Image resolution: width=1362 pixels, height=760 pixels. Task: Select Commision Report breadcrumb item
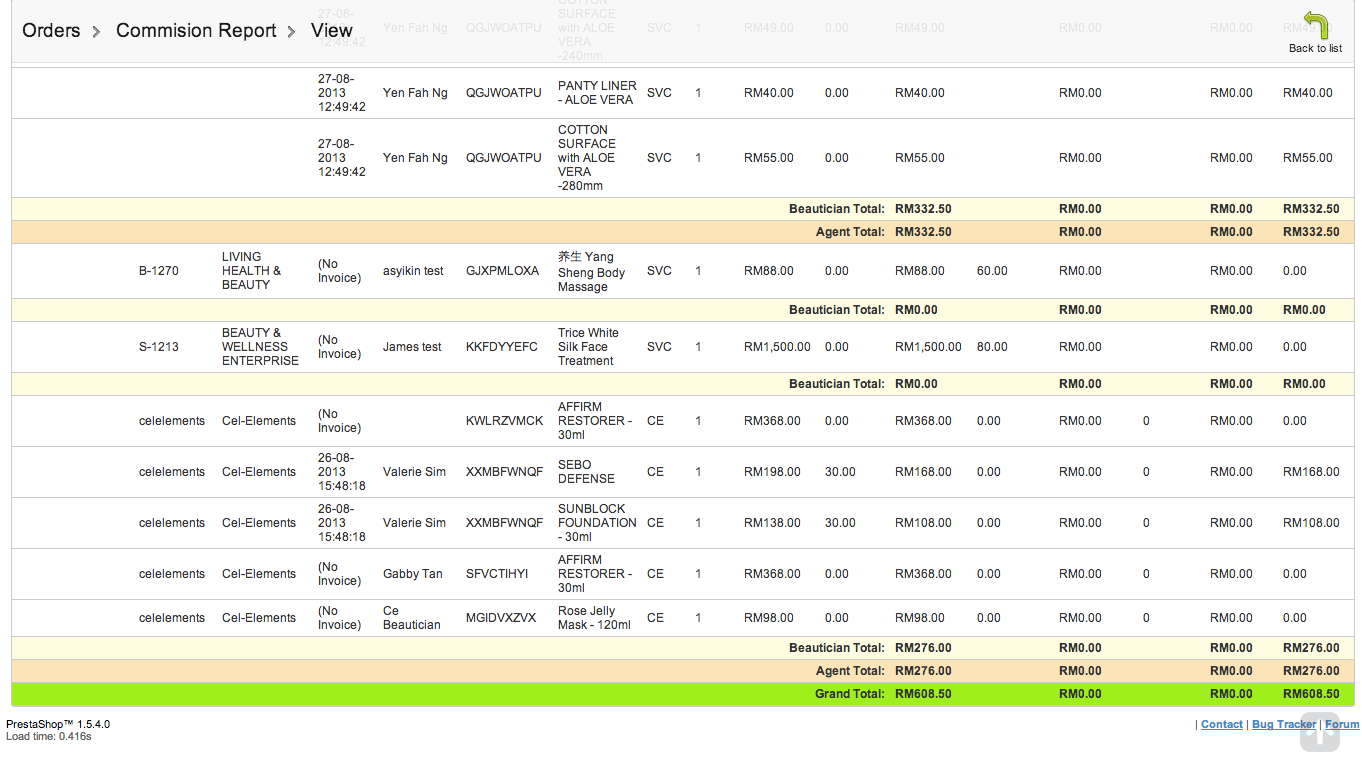click(196, 31)
